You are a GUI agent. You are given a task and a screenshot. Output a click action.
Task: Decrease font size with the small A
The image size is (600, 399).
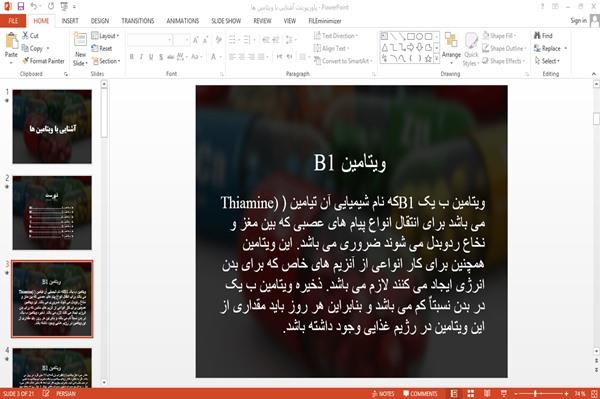click(x=205, y=40)
